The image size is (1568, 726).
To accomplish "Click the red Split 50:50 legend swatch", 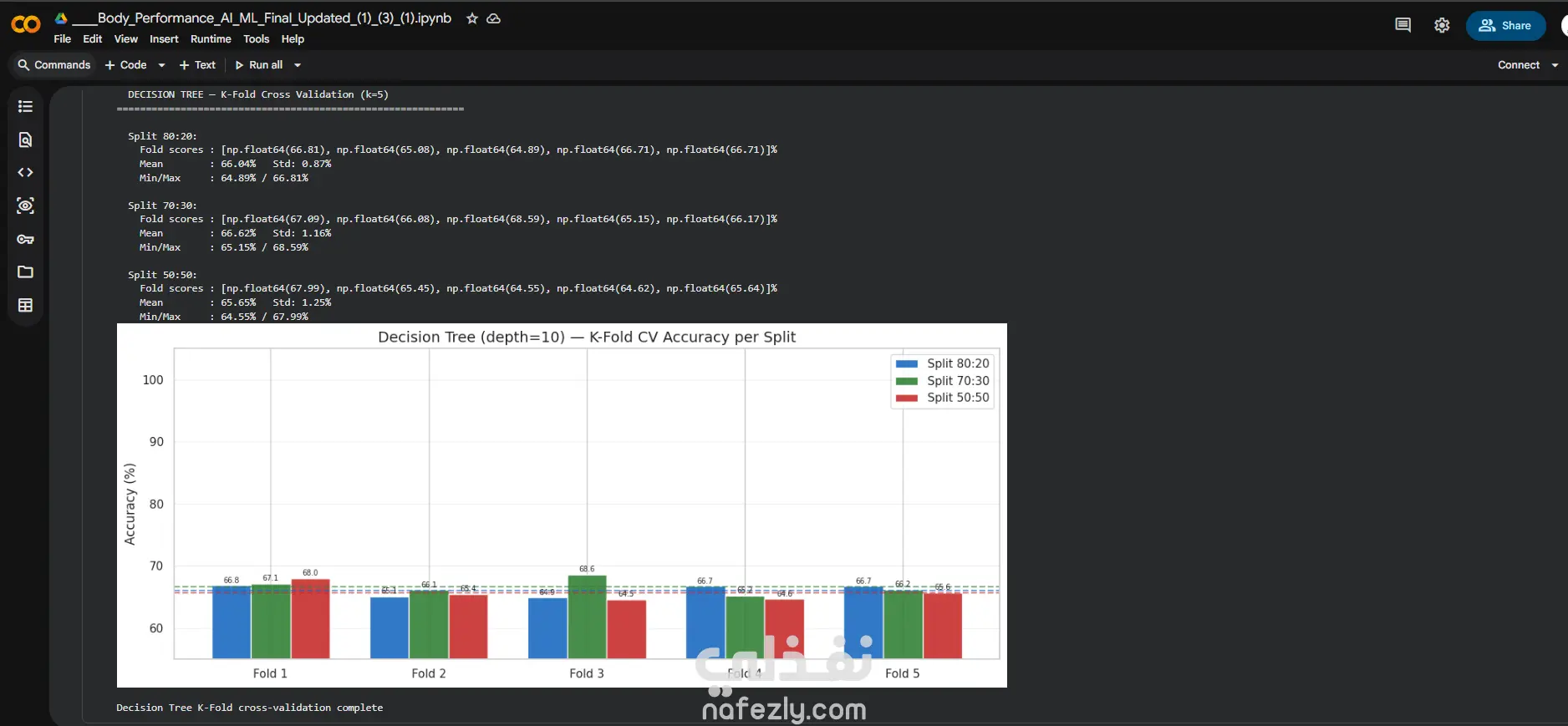I will (907, 398).
